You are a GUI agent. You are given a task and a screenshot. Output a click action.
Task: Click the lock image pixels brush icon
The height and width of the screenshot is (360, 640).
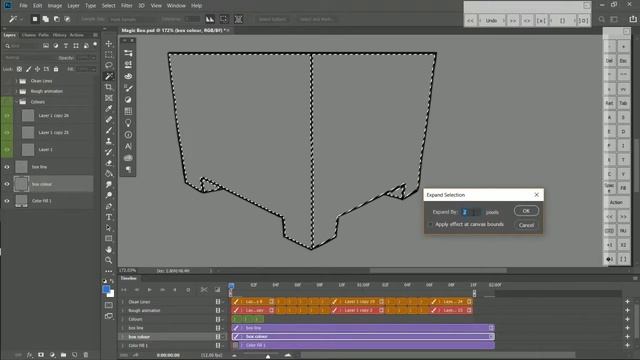pos(29,69)
